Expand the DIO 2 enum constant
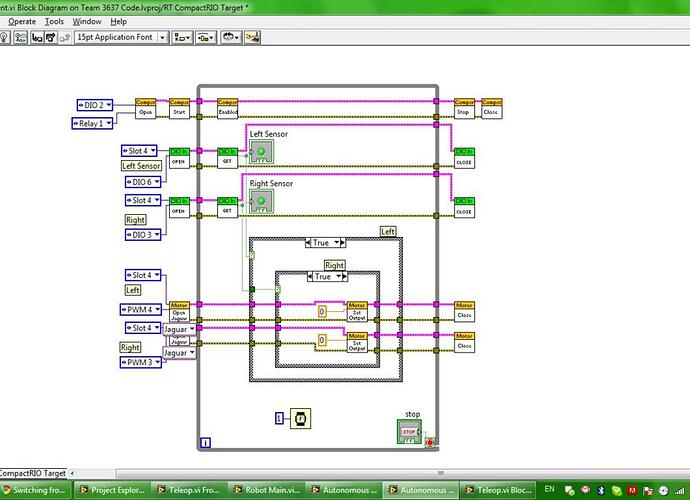Screen dimensions: 690x500 pos(95,105)
